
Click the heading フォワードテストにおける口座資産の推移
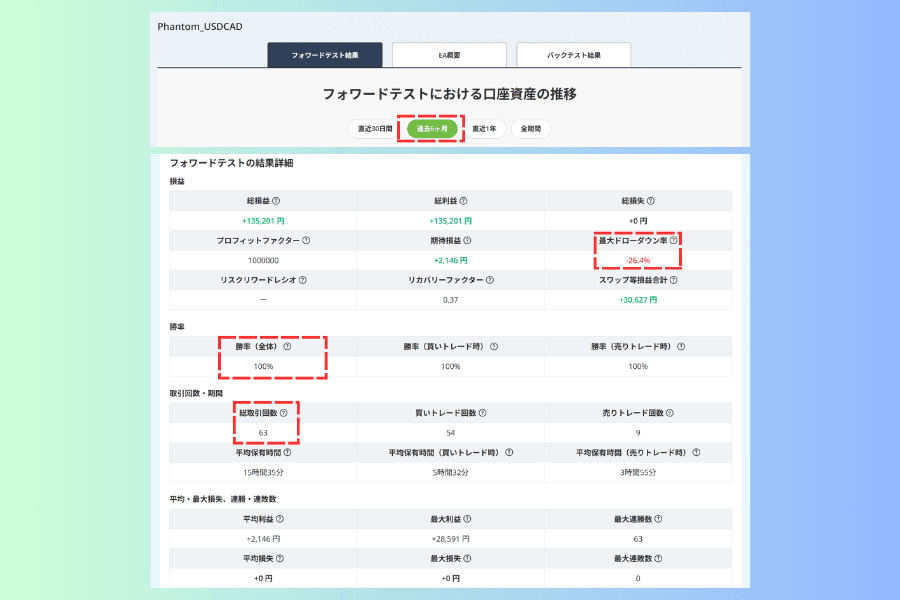click(449, 94)
